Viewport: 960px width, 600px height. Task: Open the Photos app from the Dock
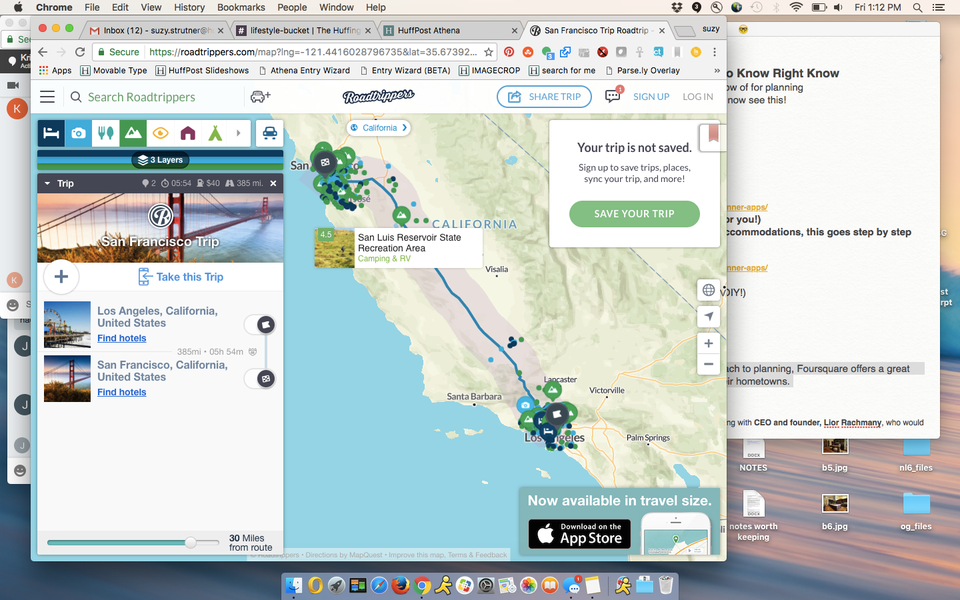pyautogui.click(x=528, y=586)
